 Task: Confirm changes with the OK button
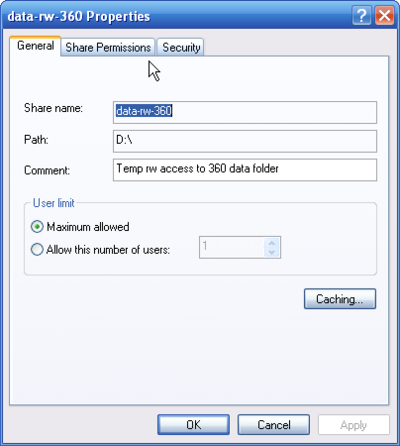point(193,425)
